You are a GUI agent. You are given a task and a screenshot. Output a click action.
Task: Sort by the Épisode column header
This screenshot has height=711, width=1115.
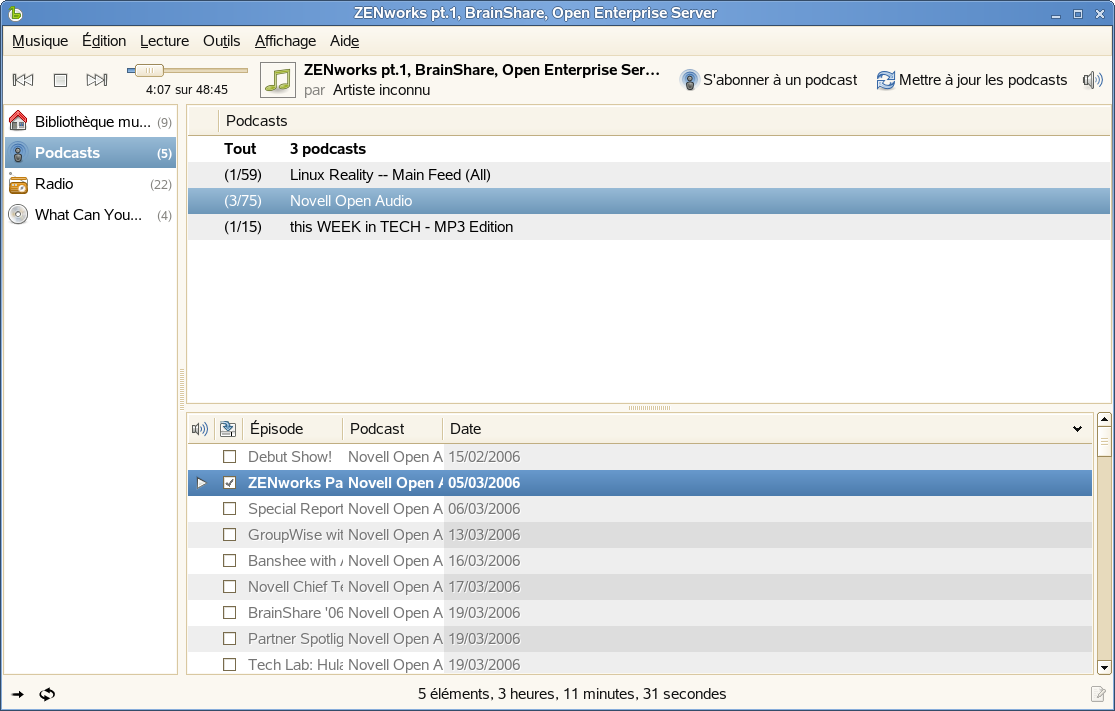point(292,429)
